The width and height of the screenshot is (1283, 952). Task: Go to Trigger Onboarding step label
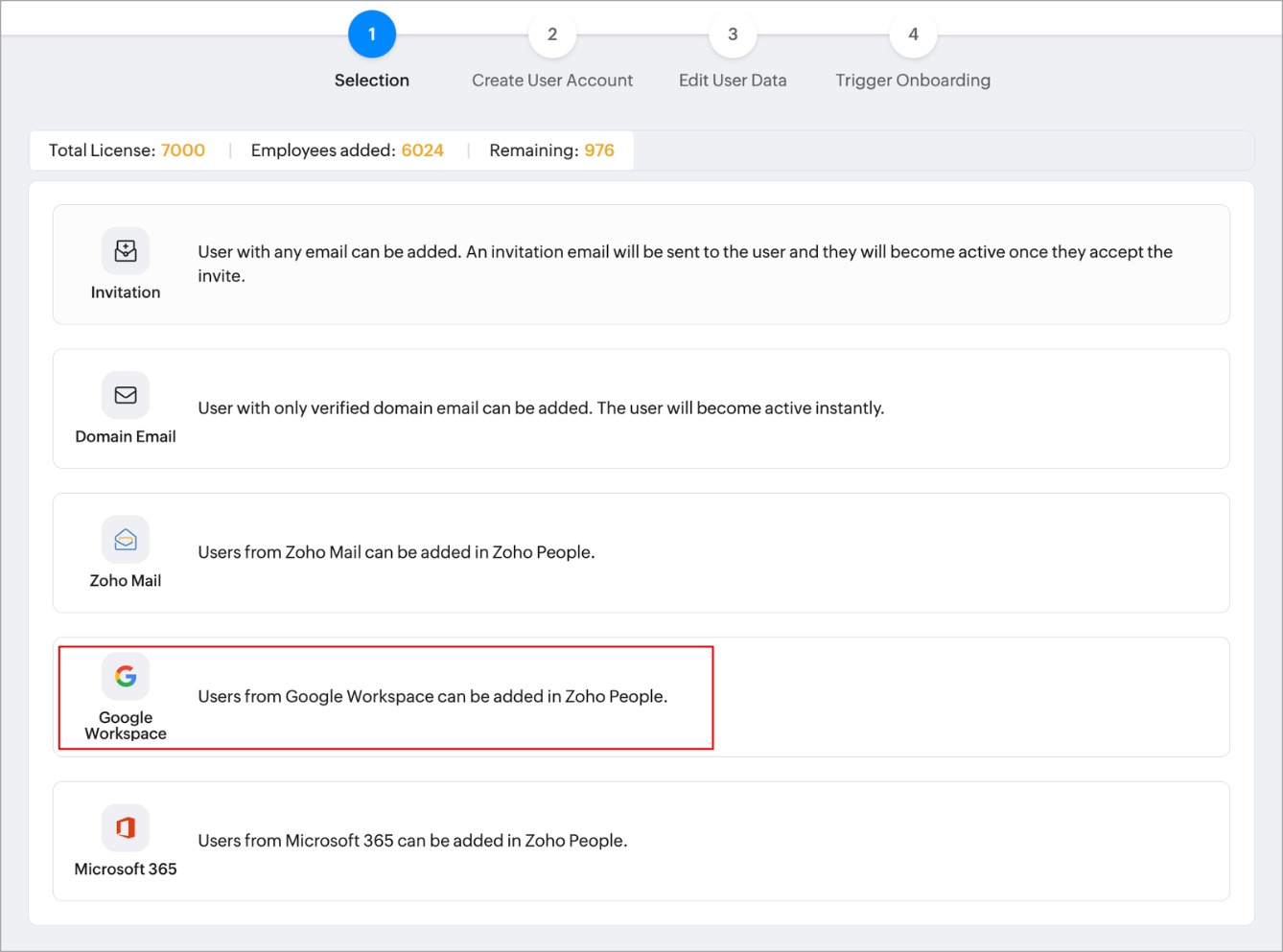point(913,81)
